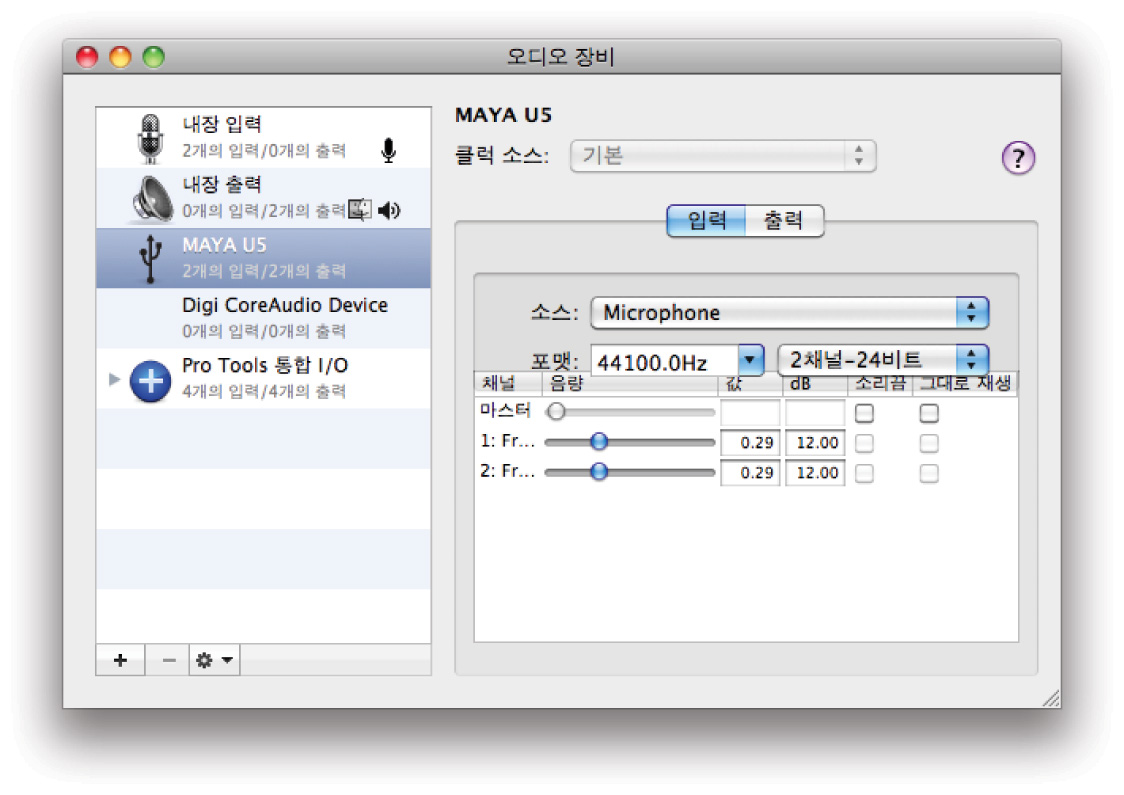Open the gear action menu

click(214, 660)
